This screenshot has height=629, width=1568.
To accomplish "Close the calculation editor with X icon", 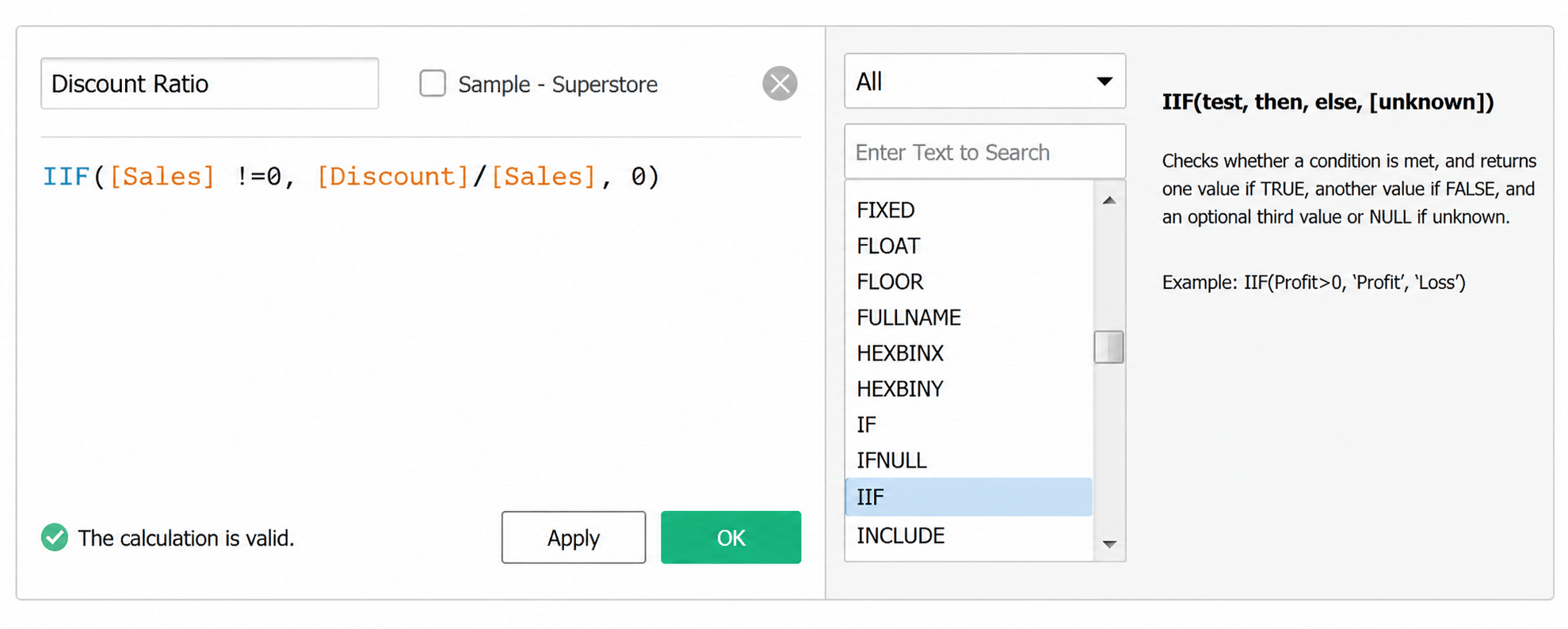I will (x=780, y=83).
